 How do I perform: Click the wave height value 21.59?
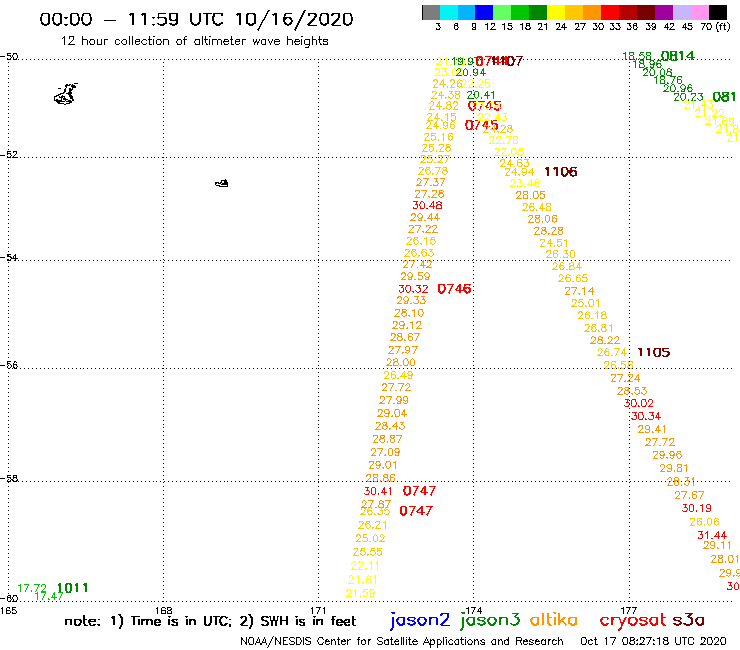click(x=361, y=593)
